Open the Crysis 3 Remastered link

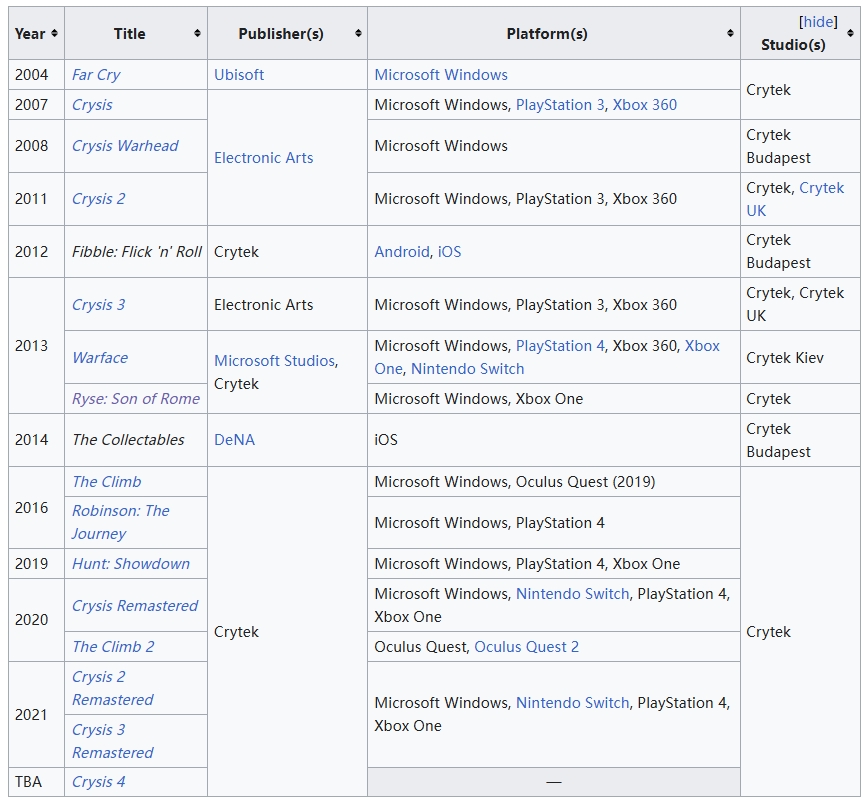[112, 741]
